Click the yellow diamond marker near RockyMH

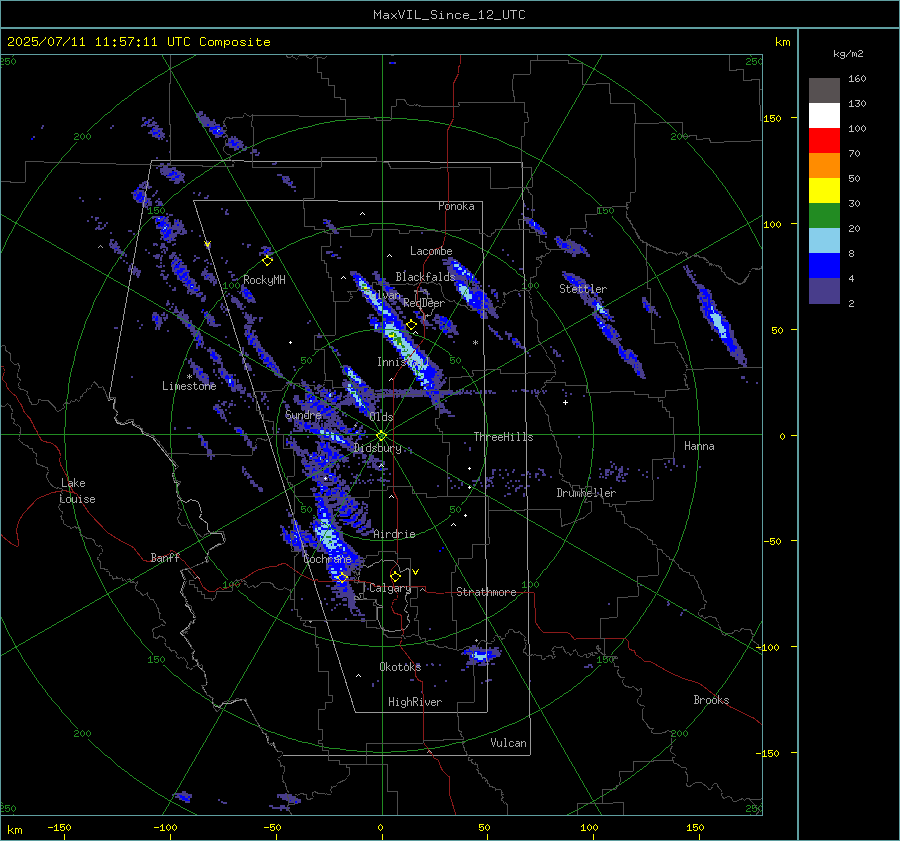267,261
